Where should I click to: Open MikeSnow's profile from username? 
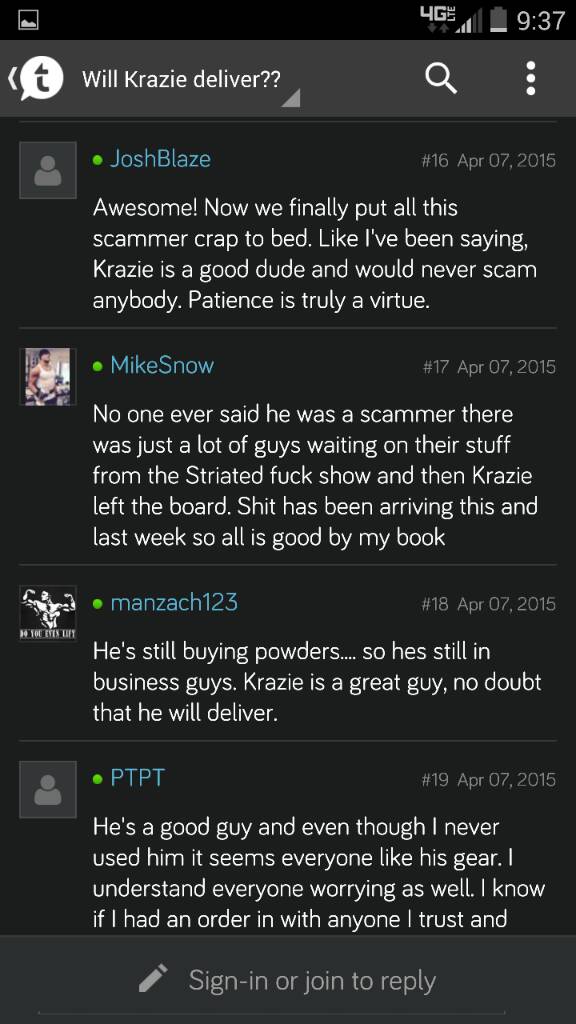(x=162, y=366)
